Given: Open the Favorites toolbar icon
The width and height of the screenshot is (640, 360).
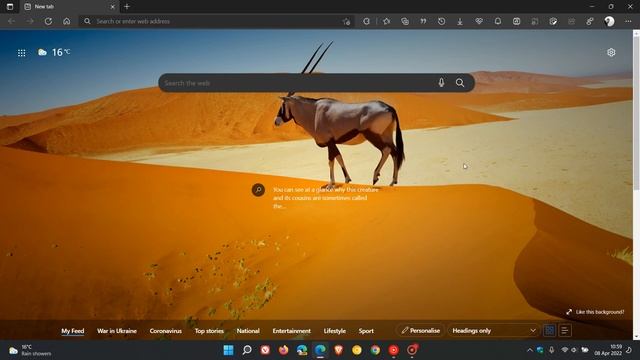Looking at the screenshot, I should [x=387, y=21].
